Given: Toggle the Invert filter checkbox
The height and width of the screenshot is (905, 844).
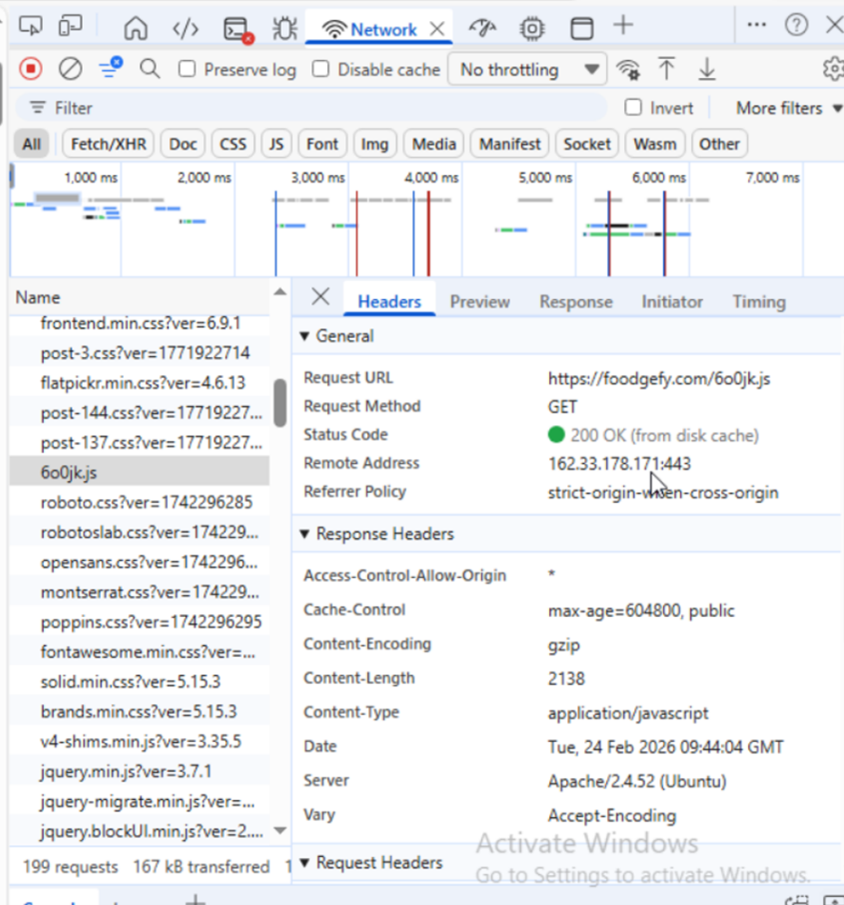Looking at the screenshot, I should point(633,108).
